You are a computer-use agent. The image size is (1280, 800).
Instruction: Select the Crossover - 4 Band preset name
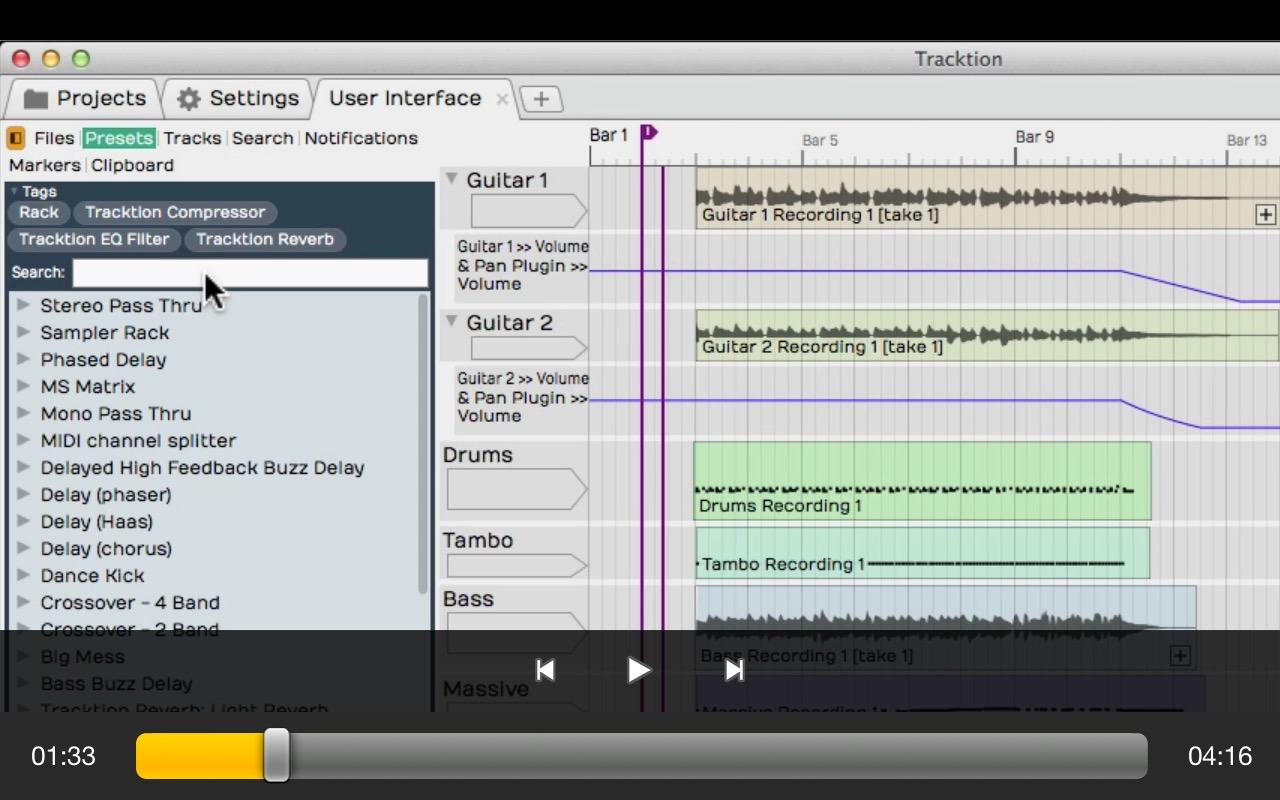[130, 602]
